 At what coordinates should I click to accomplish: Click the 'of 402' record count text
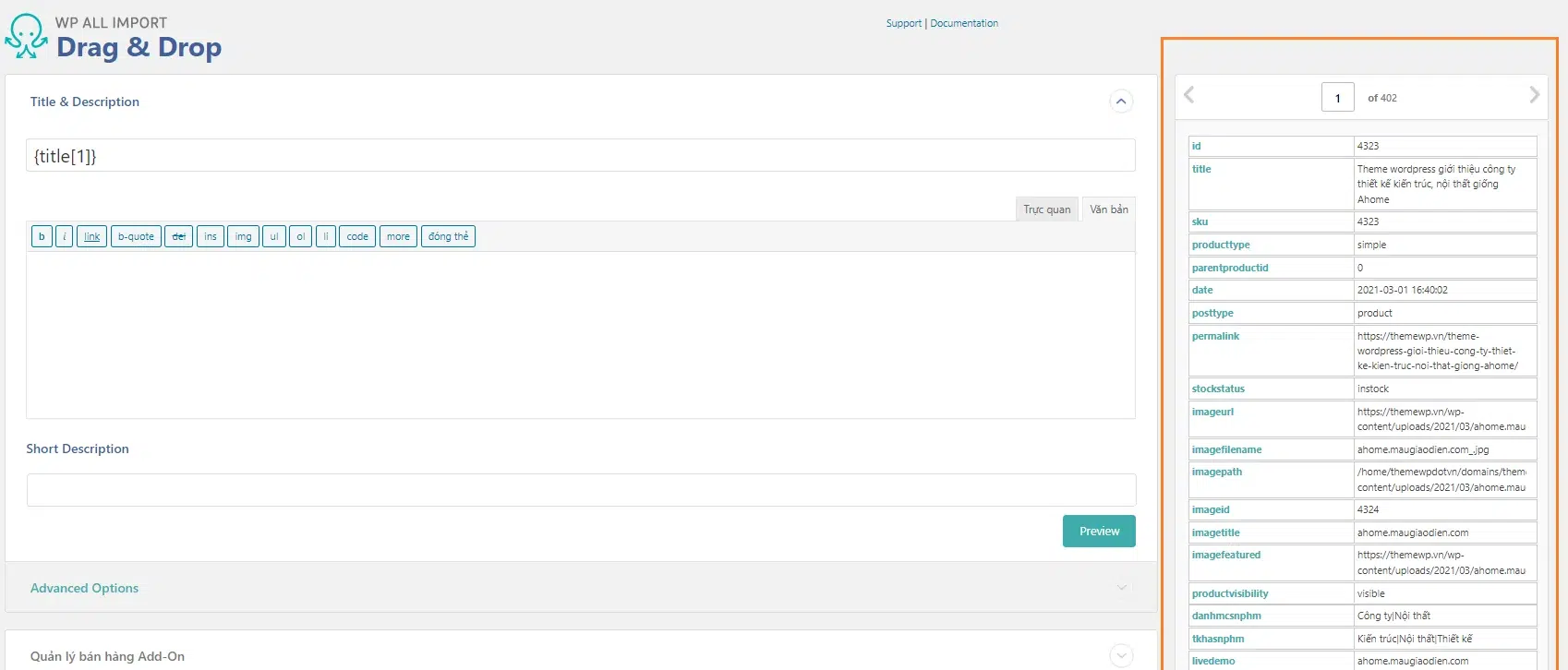tap(1382, 98)
